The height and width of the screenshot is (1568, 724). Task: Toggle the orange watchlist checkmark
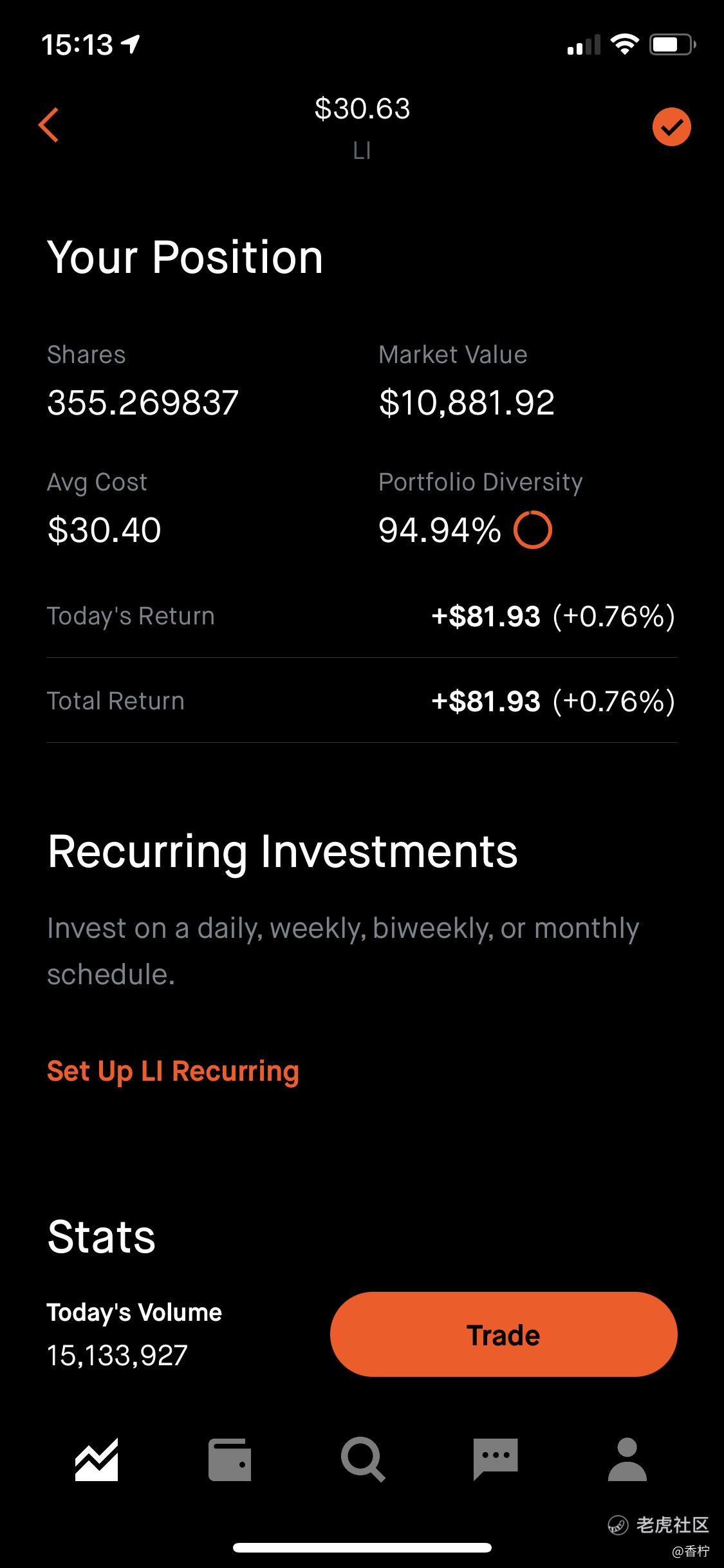(671, 127)
